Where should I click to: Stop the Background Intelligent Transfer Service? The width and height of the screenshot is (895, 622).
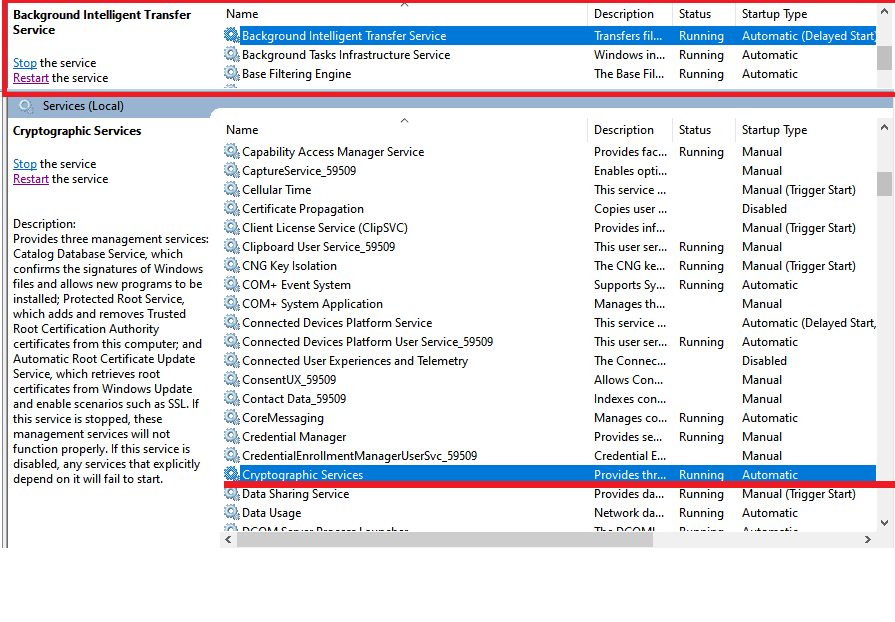25,63
